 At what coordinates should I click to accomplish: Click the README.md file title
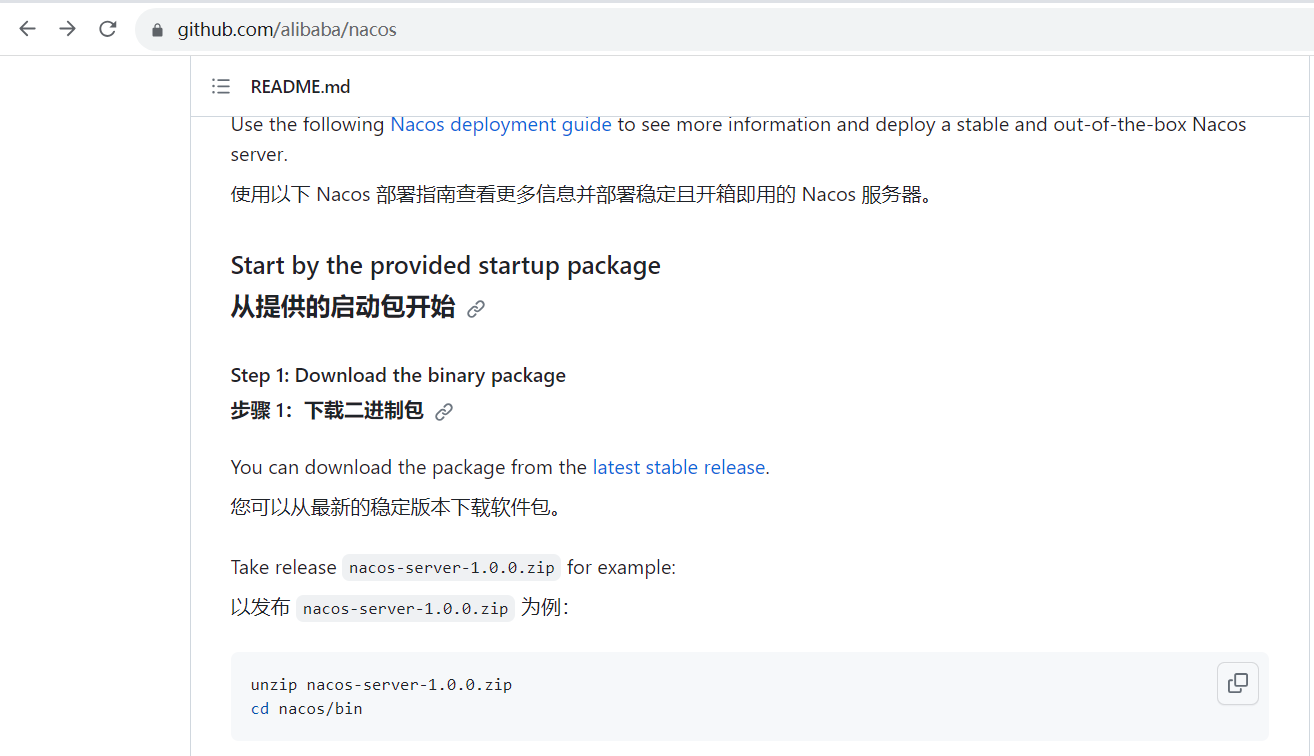(x=300, y=87)
